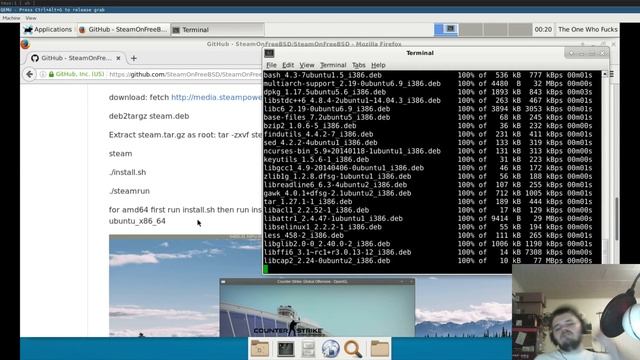
Task: Open the QEMU View menu
Action: [31, 18]
